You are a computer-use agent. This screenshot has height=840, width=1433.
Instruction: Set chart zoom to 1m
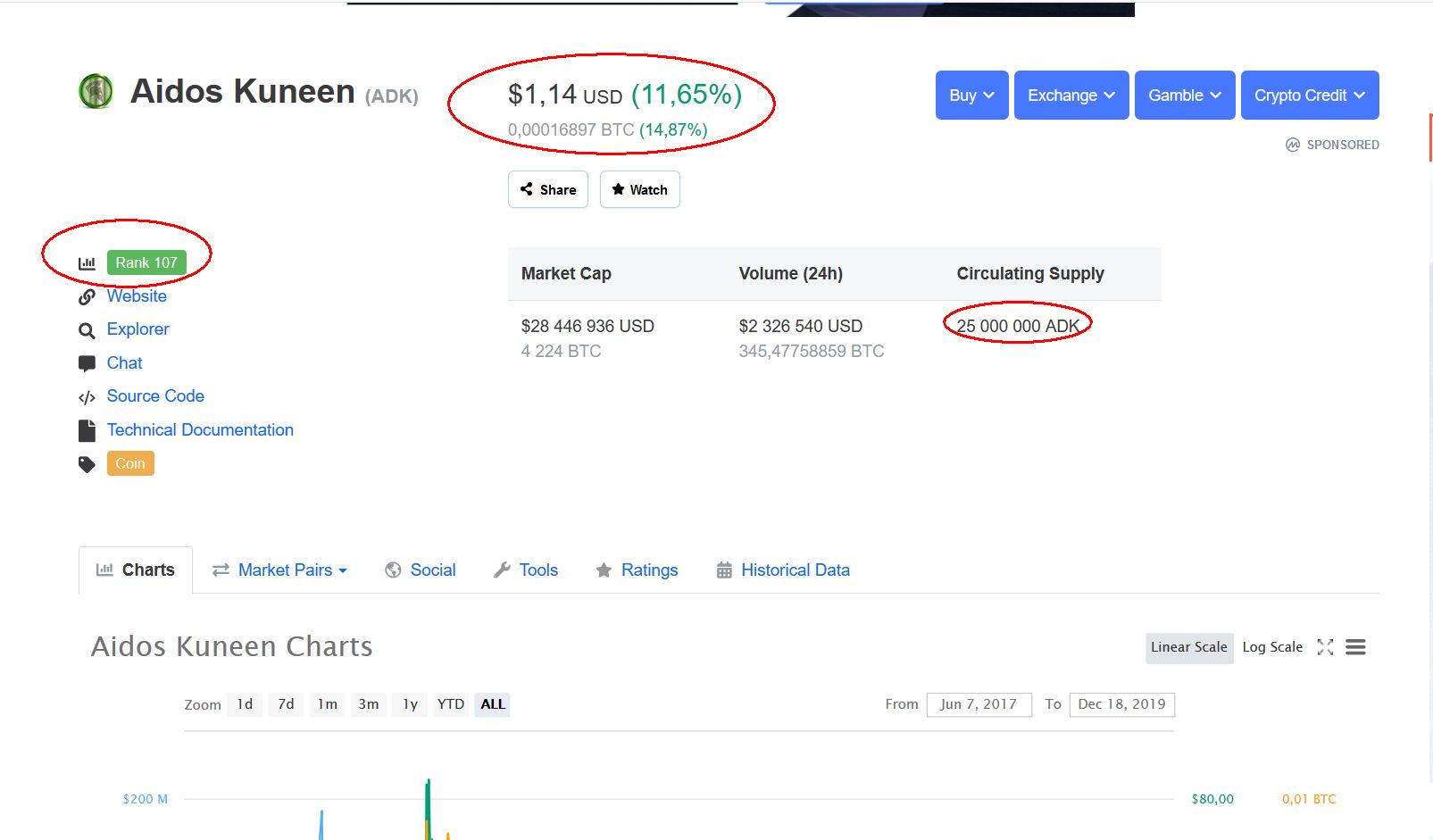(x=328, y=704)
